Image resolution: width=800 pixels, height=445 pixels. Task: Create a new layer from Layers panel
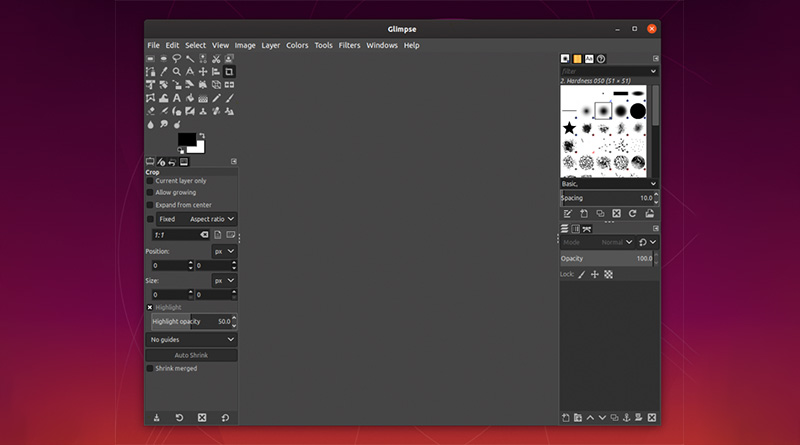click(x=565, y=417)
